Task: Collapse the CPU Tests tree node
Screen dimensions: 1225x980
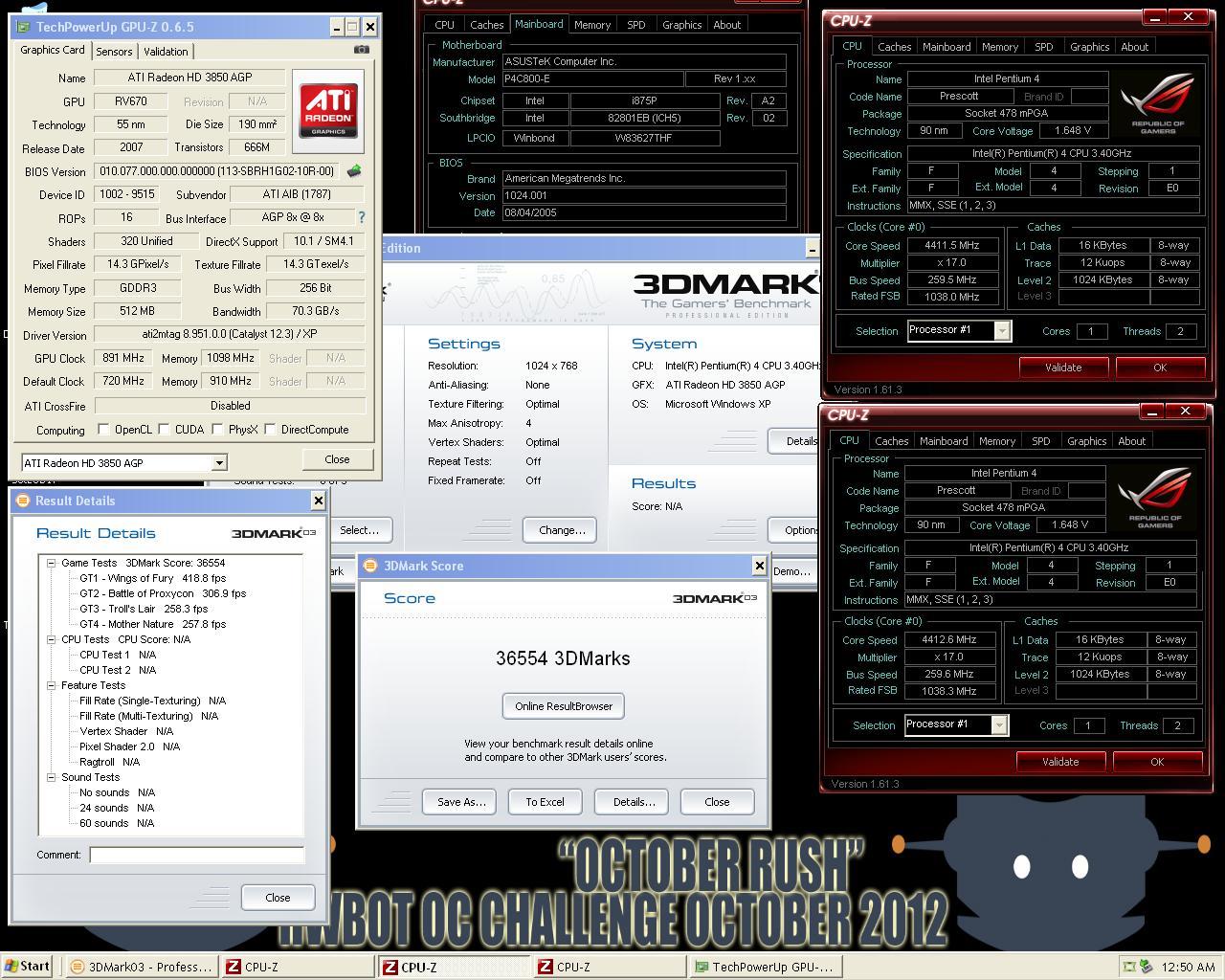Action: [x=52, y=639]
